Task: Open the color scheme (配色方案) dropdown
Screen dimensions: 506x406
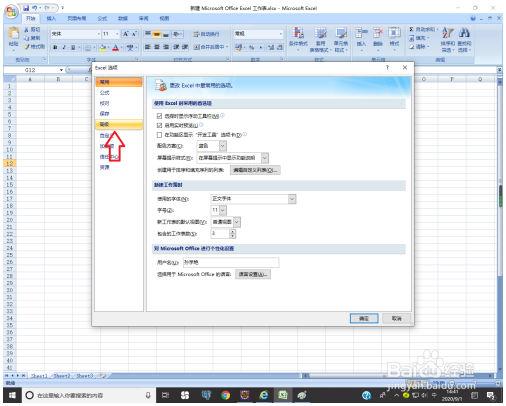Action: pyautogui.click(x=223, y=146)
